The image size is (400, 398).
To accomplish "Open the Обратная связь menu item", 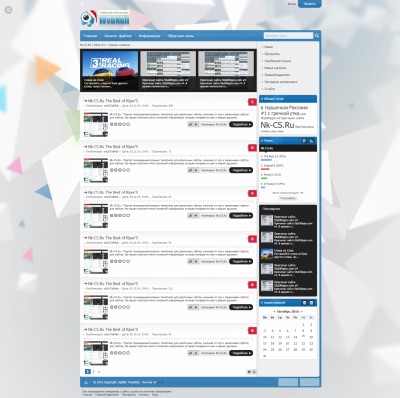I will (181, 36).
